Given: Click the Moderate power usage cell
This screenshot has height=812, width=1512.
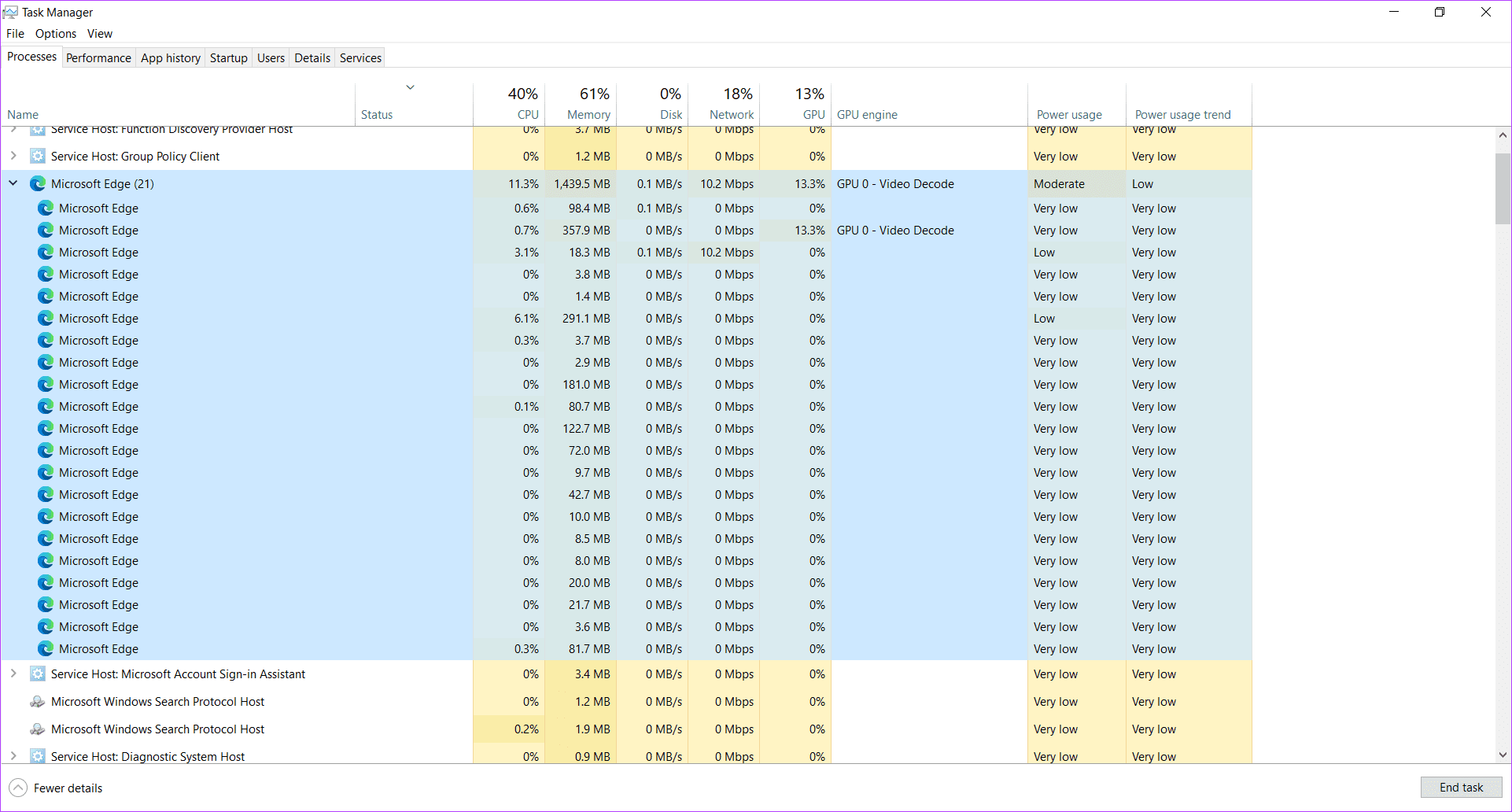Looking at the screenshot, I should (x=1077, y=183).
